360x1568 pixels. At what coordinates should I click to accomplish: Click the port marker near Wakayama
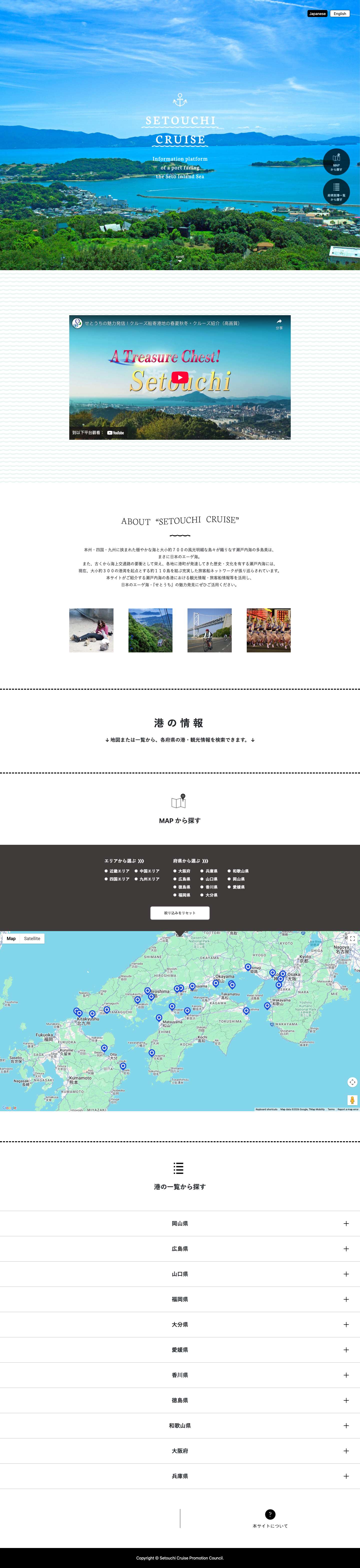coord(267,1006)
